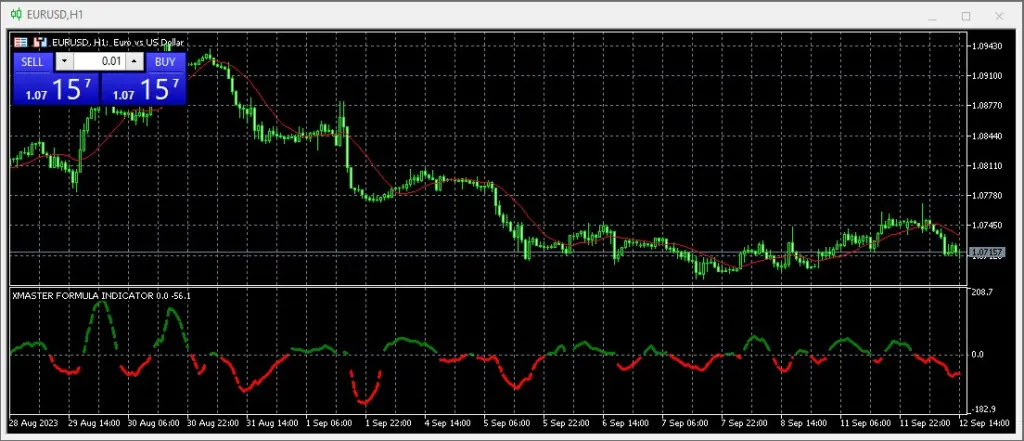Viewport: 1024px width, 441px height.
Task: Click the '29 Aug 14:00' time label
Action: point(94,423)
